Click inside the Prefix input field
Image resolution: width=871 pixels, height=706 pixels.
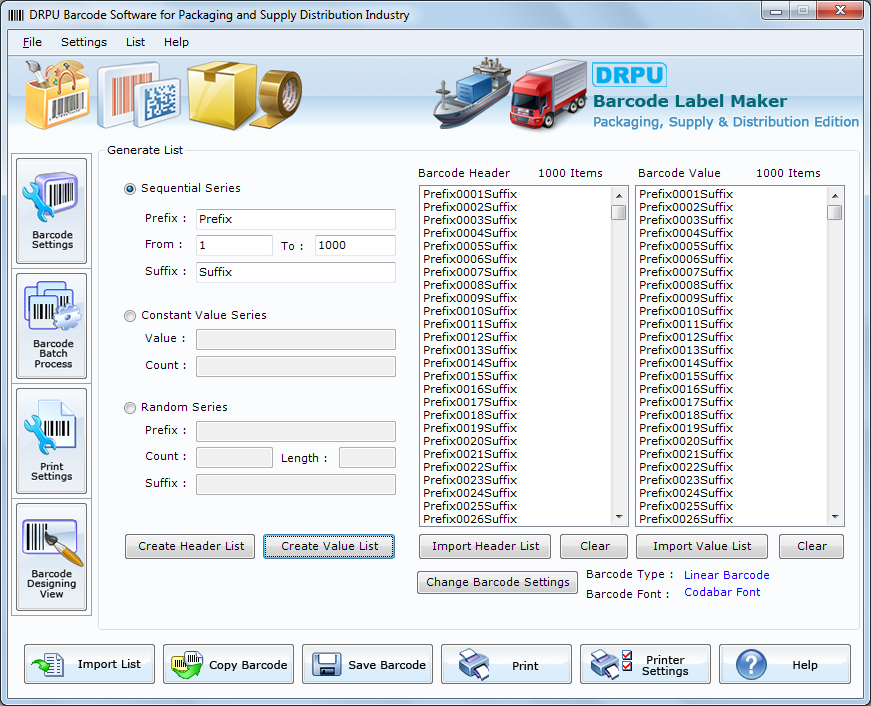pos(294,218)
